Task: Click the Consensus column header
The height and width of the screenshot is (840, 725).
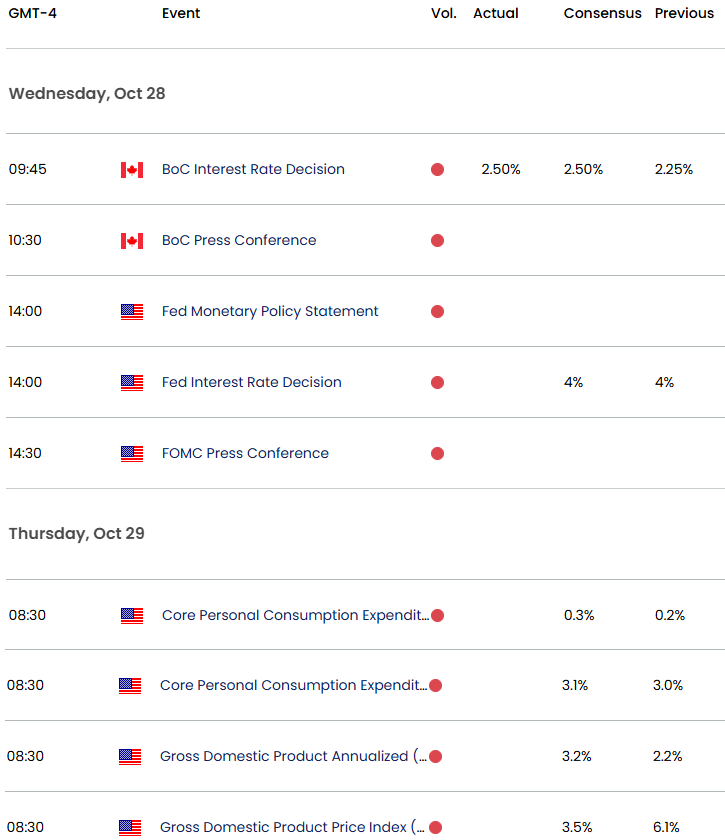Action: [x=602, y=13]
